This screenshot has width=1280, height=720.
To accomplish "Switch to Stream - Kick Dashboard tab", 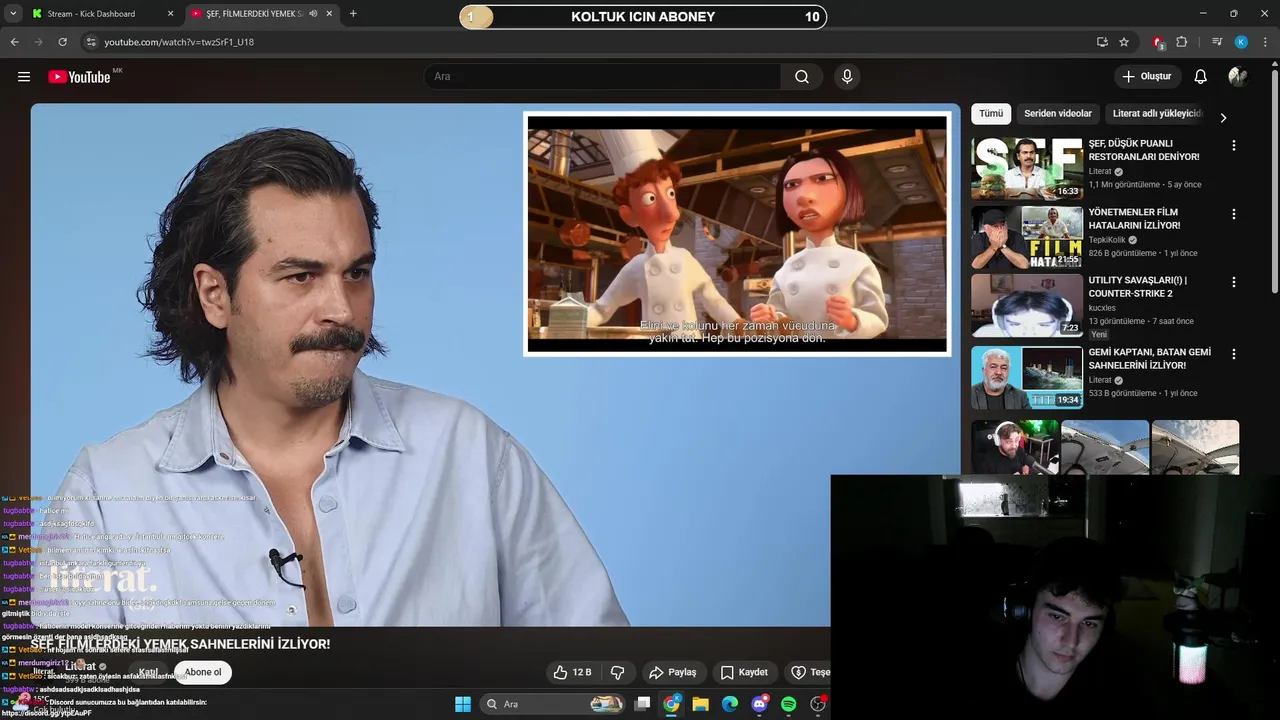I will pyautogui.click(x=101, y=14).
